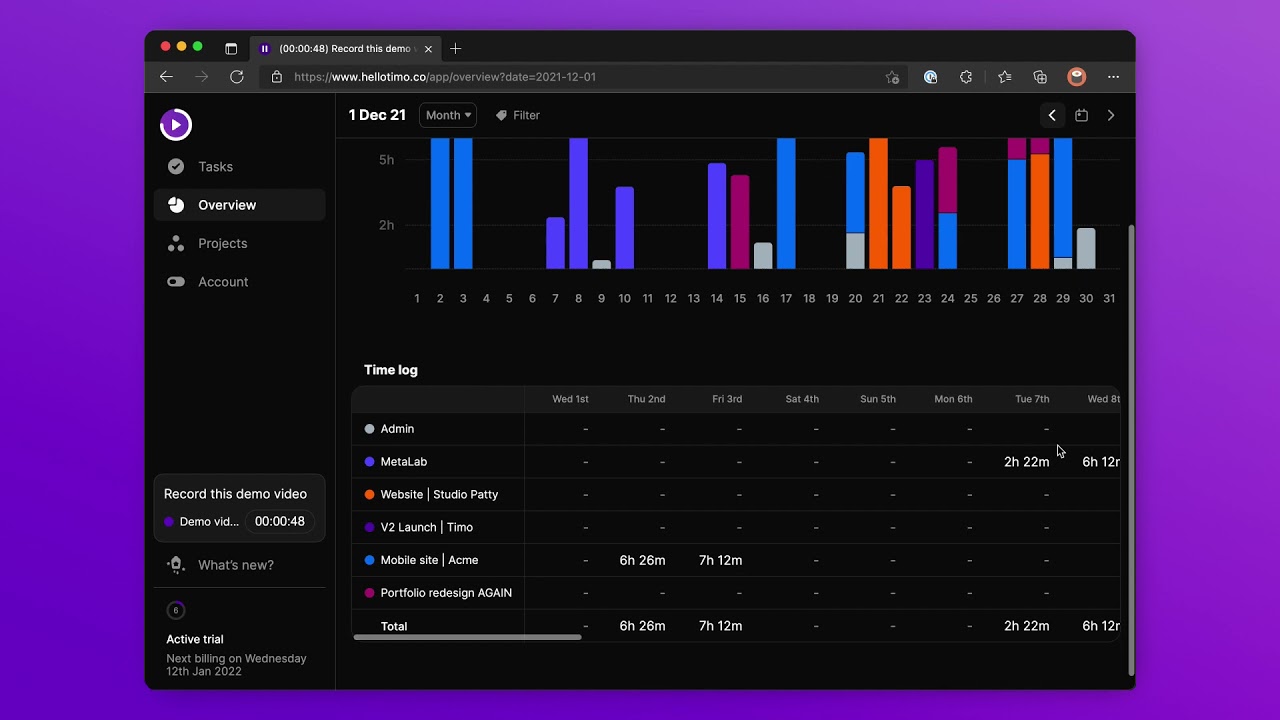Viewport: 1280px width, 720px height.
Task: Open browser extensions puzzle icon
Action: coord(966,77)
